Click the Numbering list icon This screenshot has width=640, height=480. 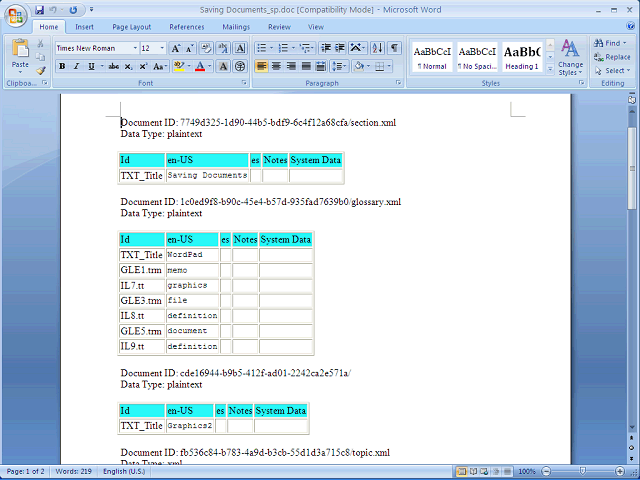(283, 48)
